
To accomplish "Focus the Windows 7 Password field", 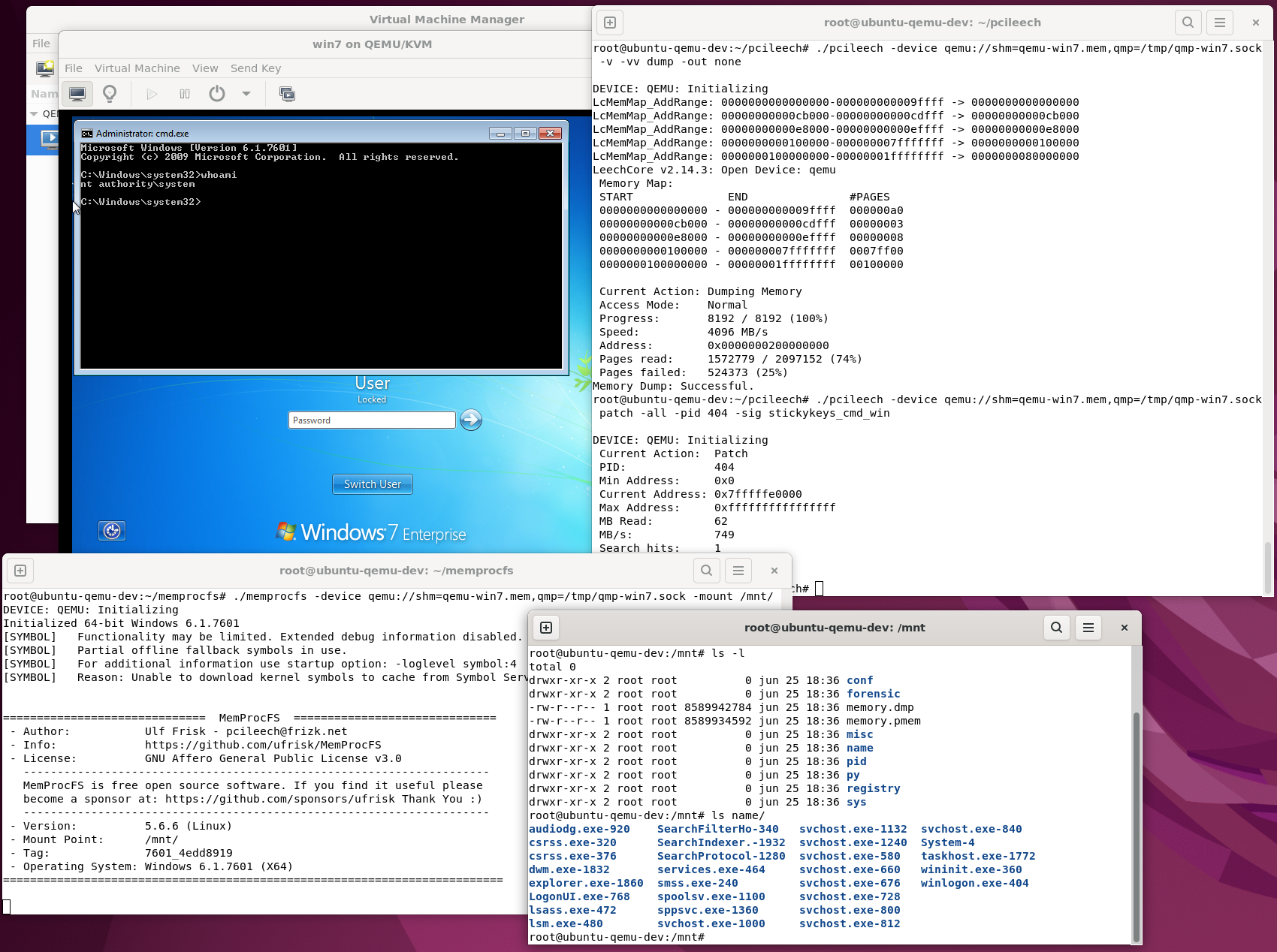I will (372, 420).
